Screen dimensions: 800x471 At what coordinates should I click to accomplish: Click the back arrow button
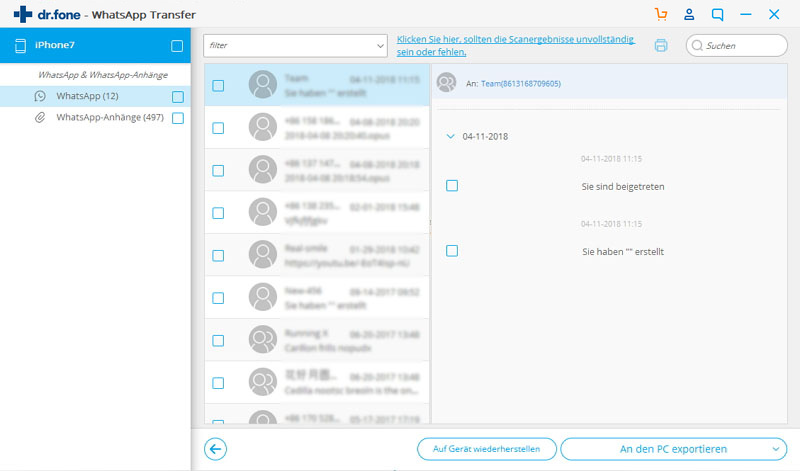click(x=215, y=449)
